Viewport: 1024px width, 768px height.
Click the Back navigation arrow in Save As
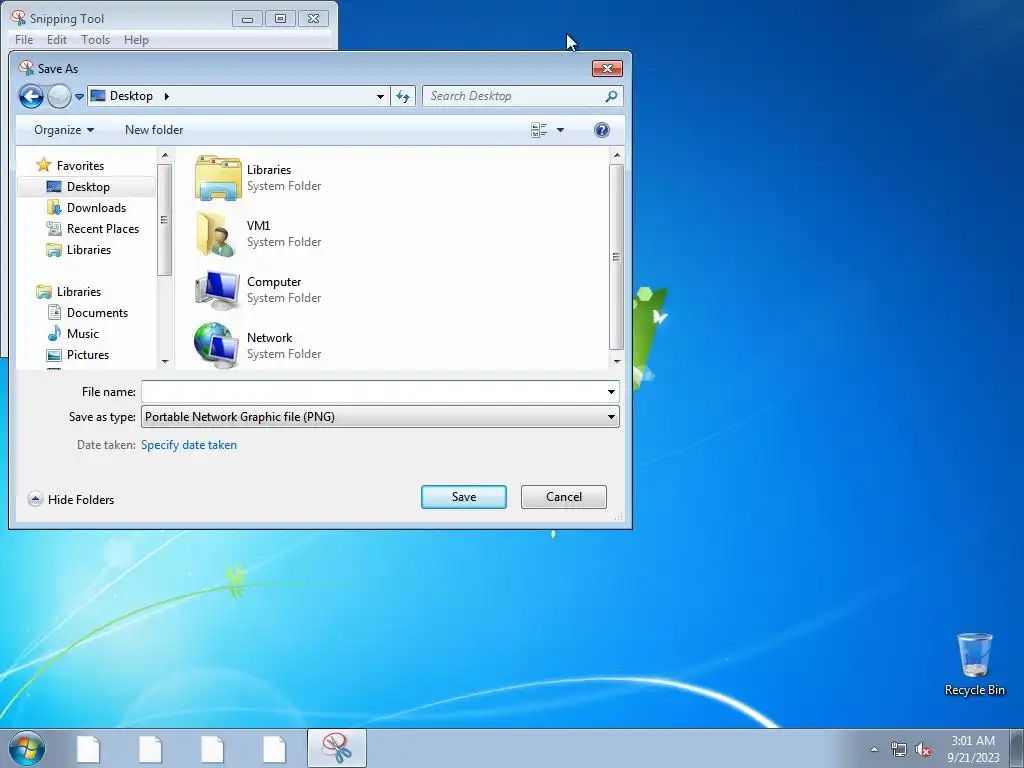click(31, 96)
